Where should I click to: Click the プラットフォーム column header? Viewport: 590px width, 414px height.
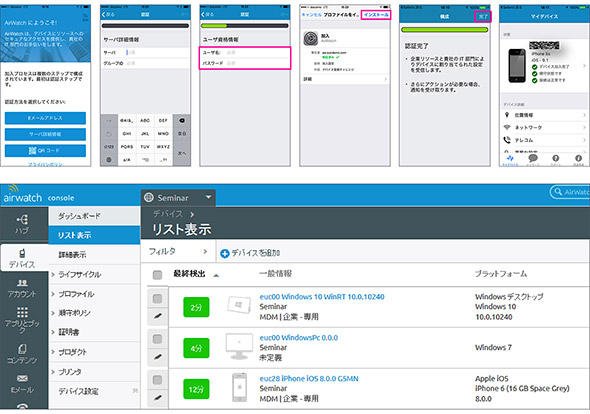501,274
